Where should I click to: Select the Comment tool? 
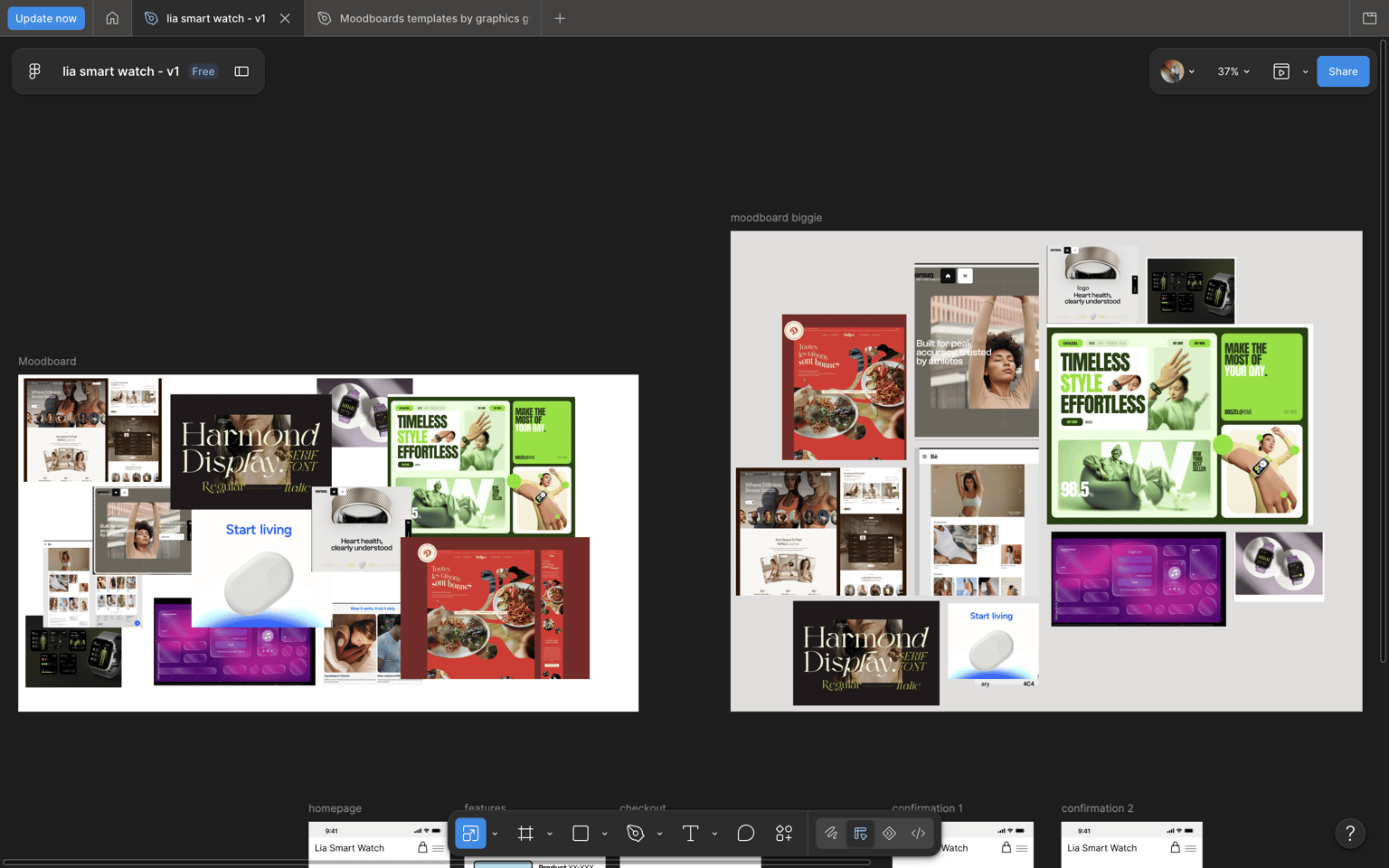[745, 834]
